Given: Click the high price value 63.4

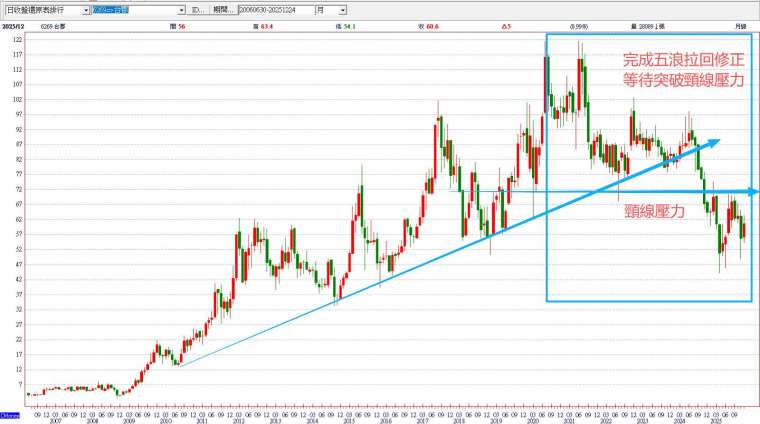Looking at the screenshot, I should [266, 26].
